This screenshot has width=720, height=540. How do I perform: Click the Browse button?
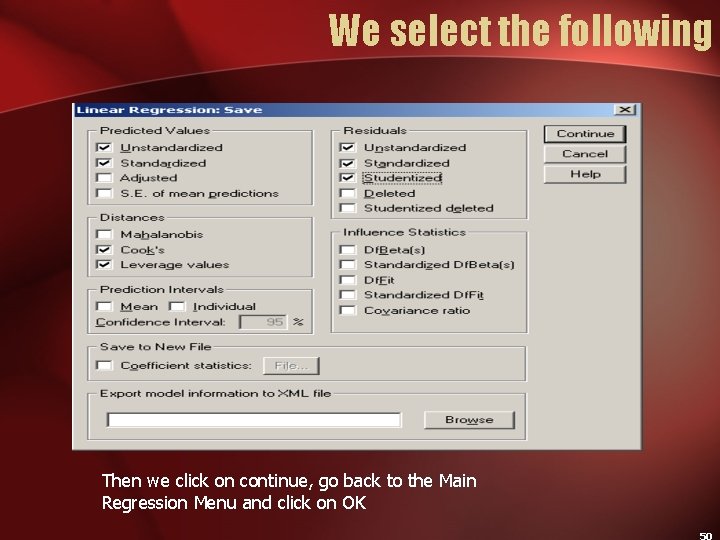tap(469, 420)
